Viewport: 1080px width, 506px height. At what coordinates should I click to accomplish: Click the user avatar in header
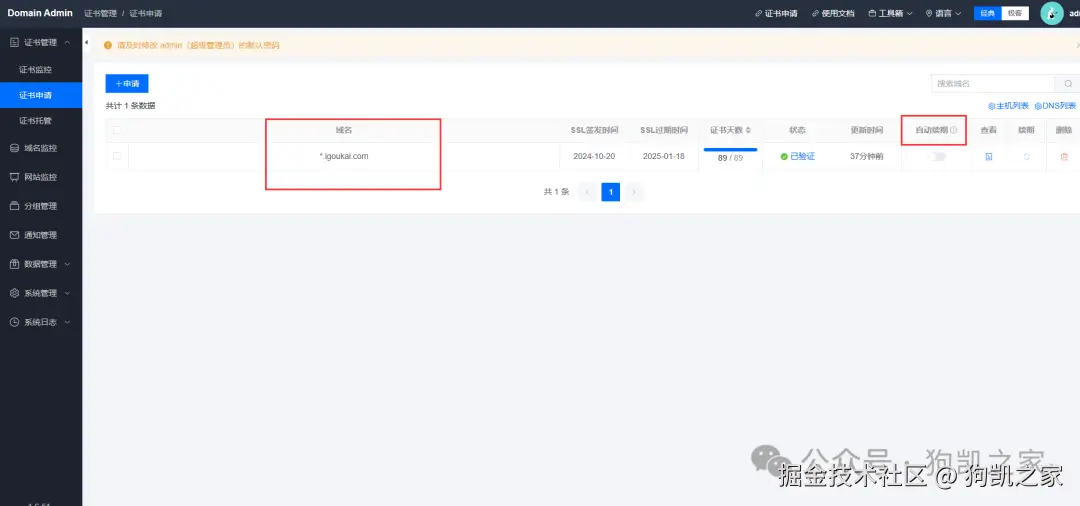click(1052, 13)
